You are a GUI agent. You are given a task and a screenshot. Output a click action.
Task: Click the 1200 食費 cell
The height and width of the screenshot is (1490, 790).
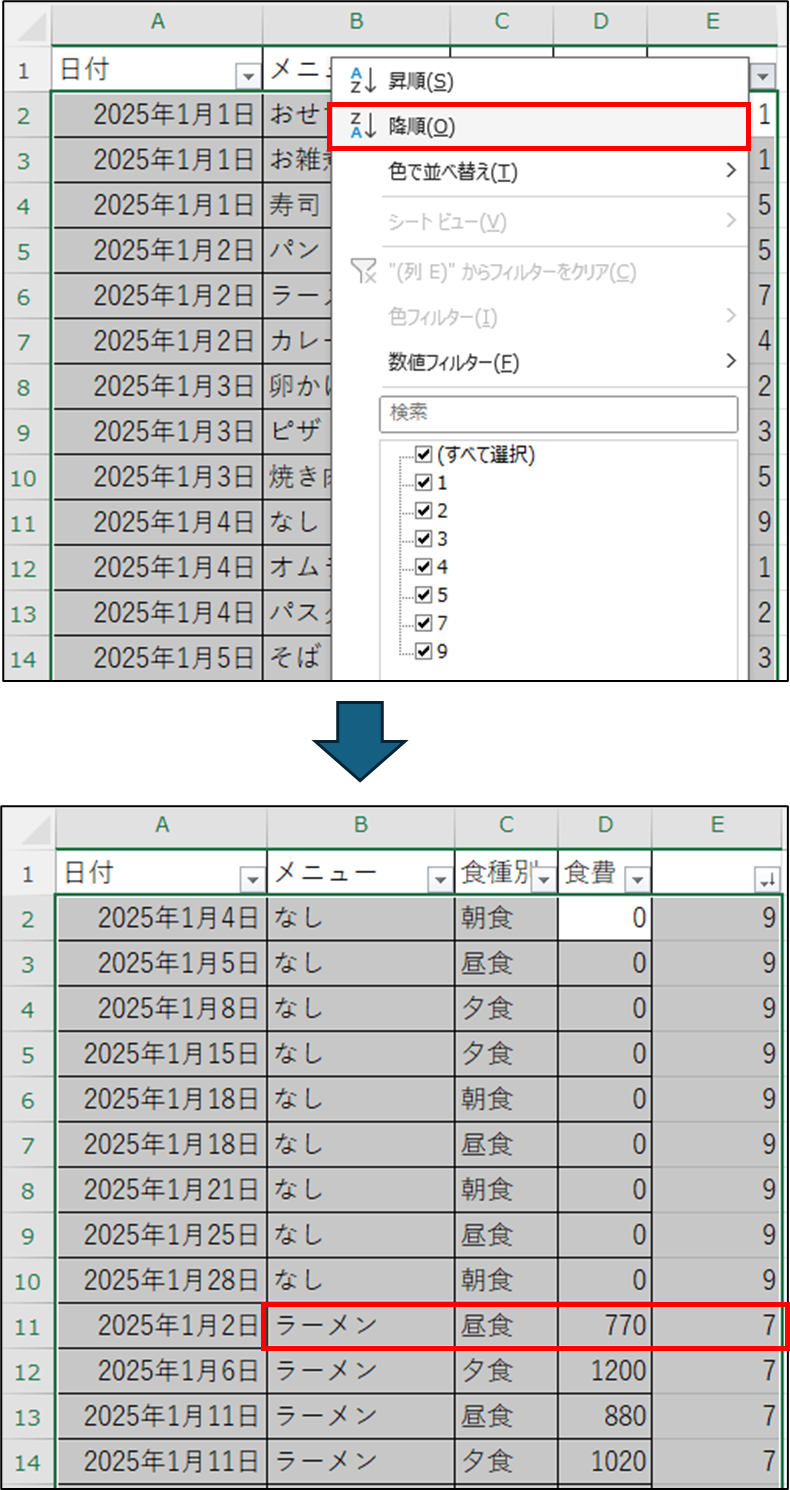[605, 1369]
